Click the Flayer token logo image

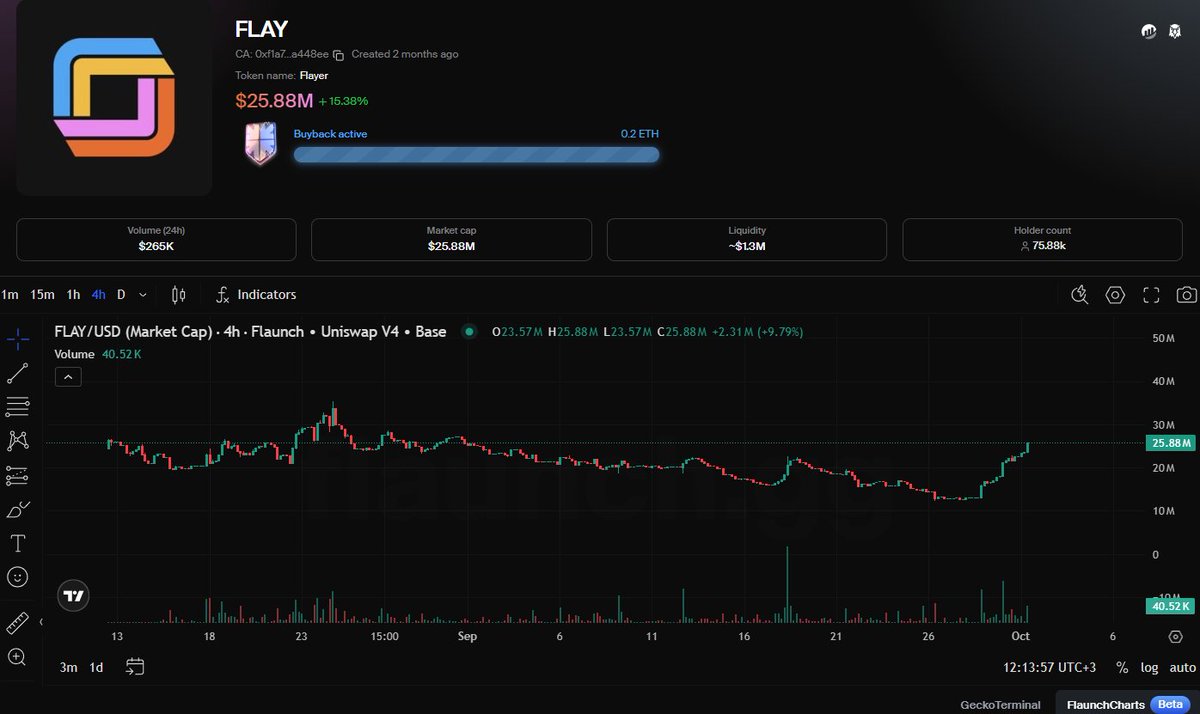point(114,97)
